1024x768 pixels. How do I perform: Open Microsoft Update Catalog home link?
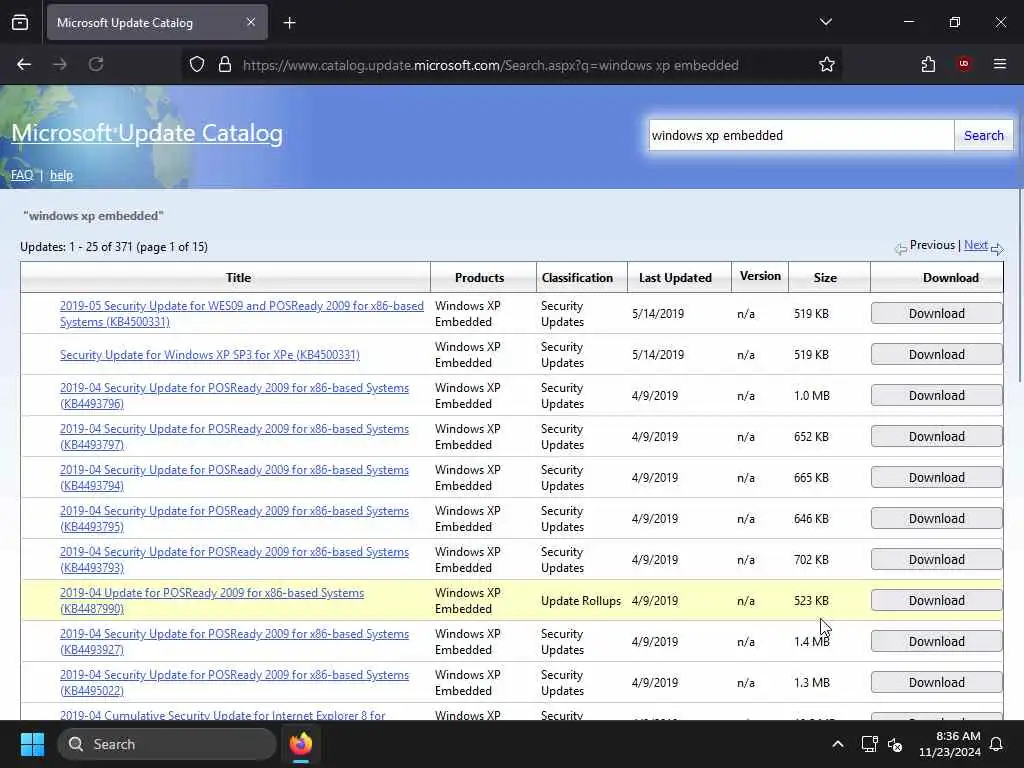[147, 133]
